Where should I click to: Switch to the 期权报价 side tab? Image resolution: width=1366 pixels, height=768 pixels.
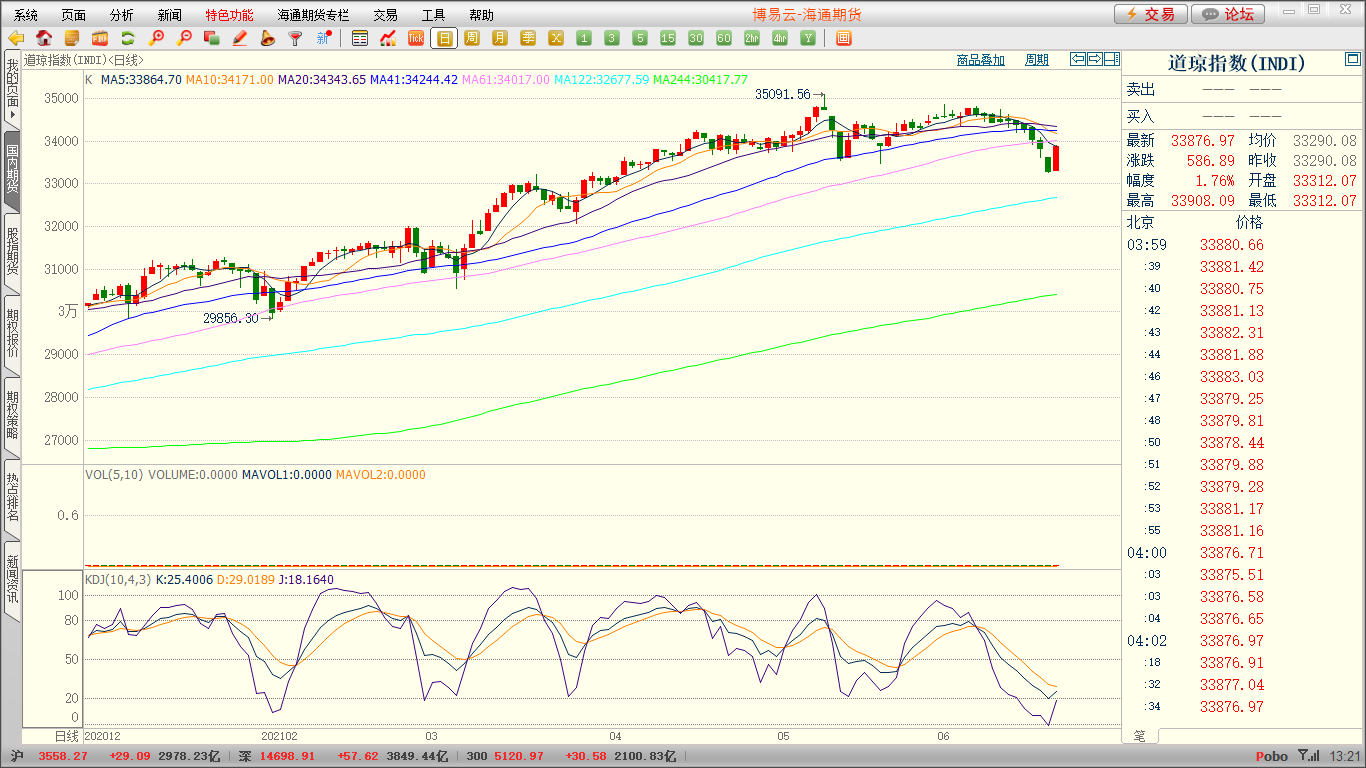(x=12, y=334)
